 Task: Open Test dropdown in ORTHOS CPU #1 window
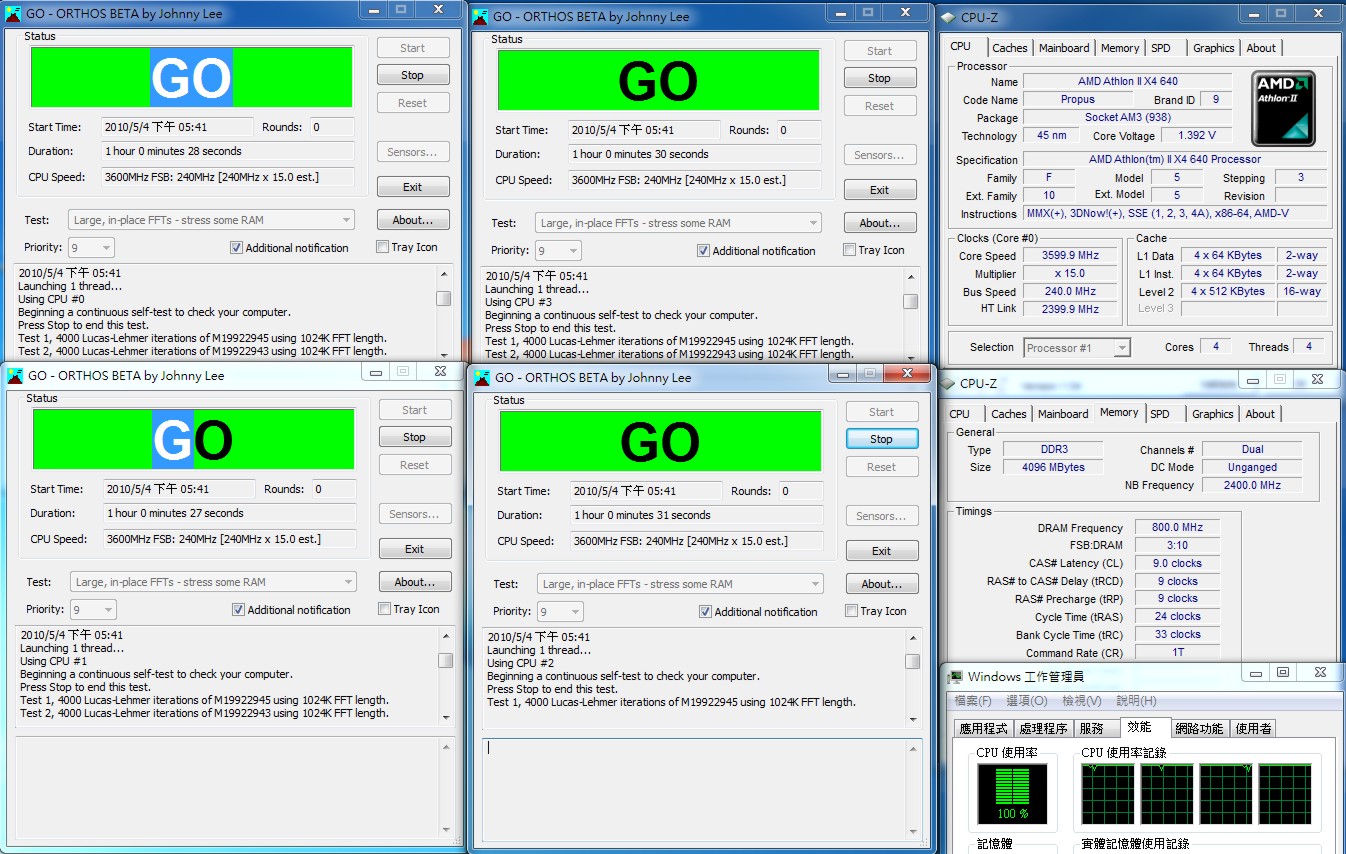tap(213, 582)
